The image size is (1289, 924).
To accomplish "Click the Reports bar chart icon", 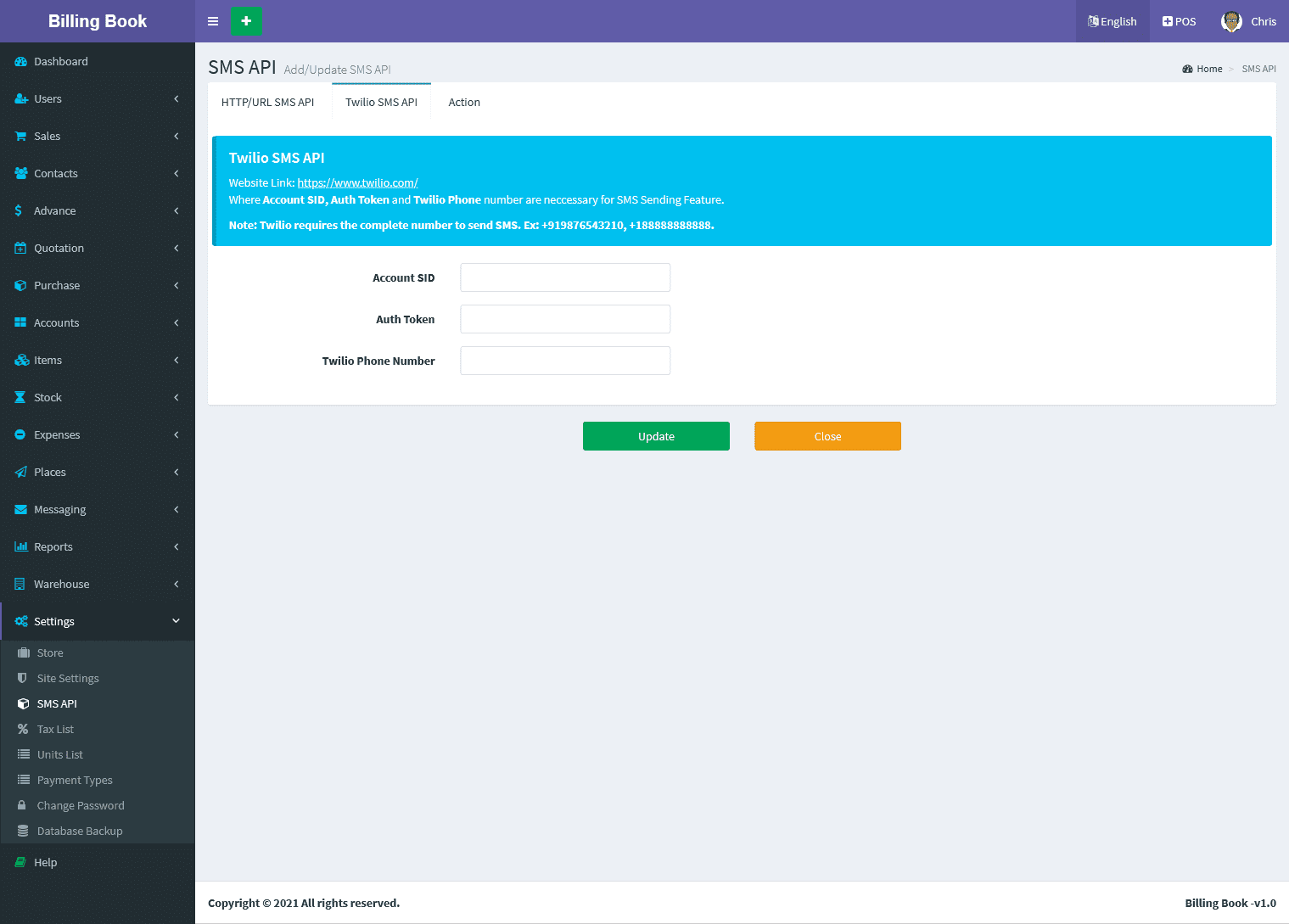I will click(21, 547).
